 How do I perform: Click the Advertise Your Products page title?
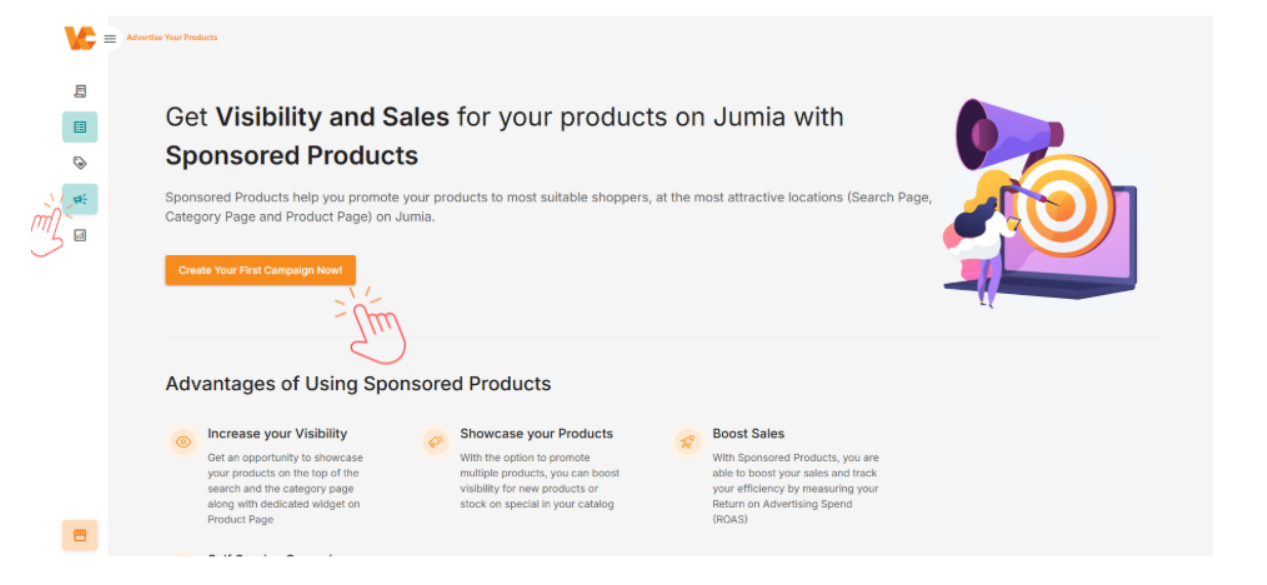172,38
